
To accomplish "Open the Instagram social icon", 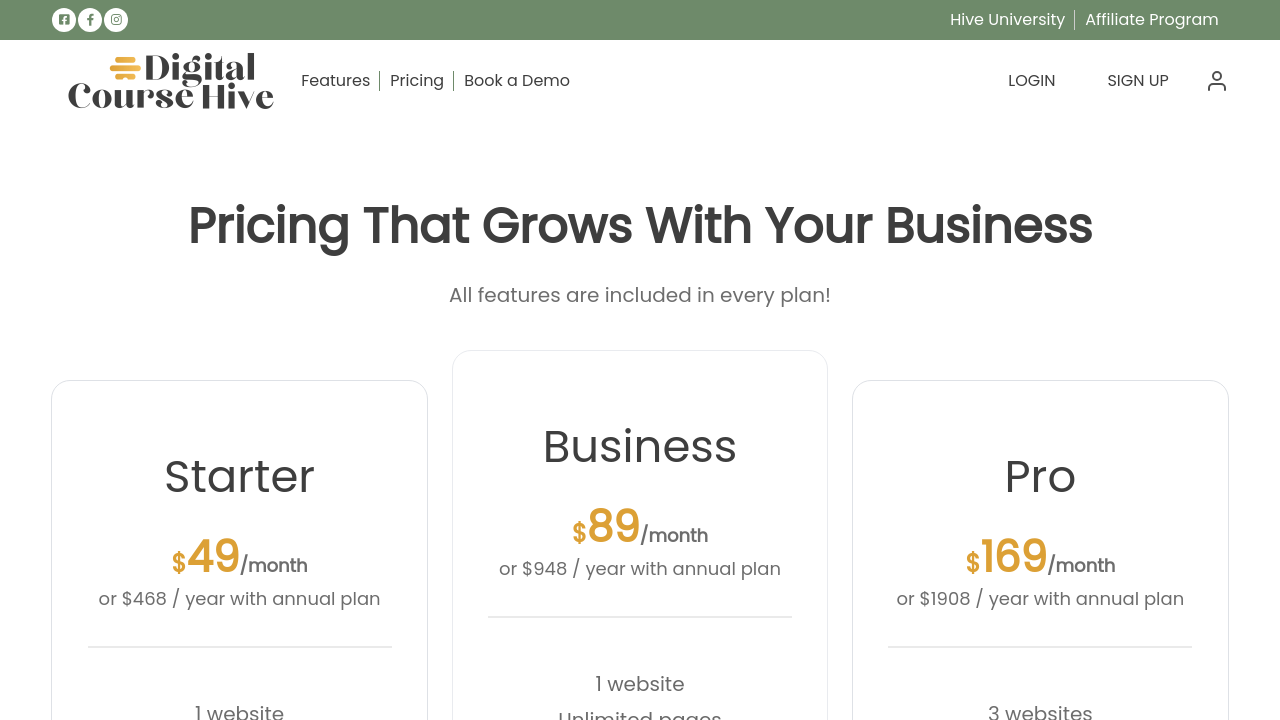I will pyautogui.click(x=116, y=20).
